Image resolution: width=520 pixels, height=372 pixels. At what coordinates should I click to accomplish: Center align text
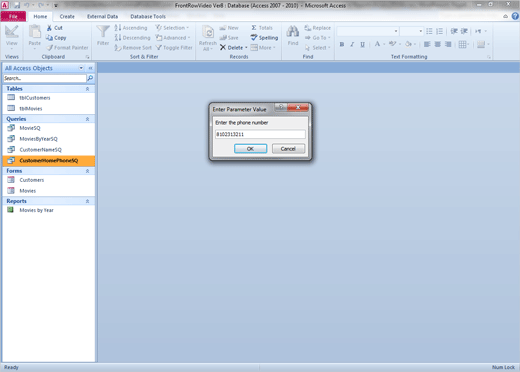click(438, 44)
